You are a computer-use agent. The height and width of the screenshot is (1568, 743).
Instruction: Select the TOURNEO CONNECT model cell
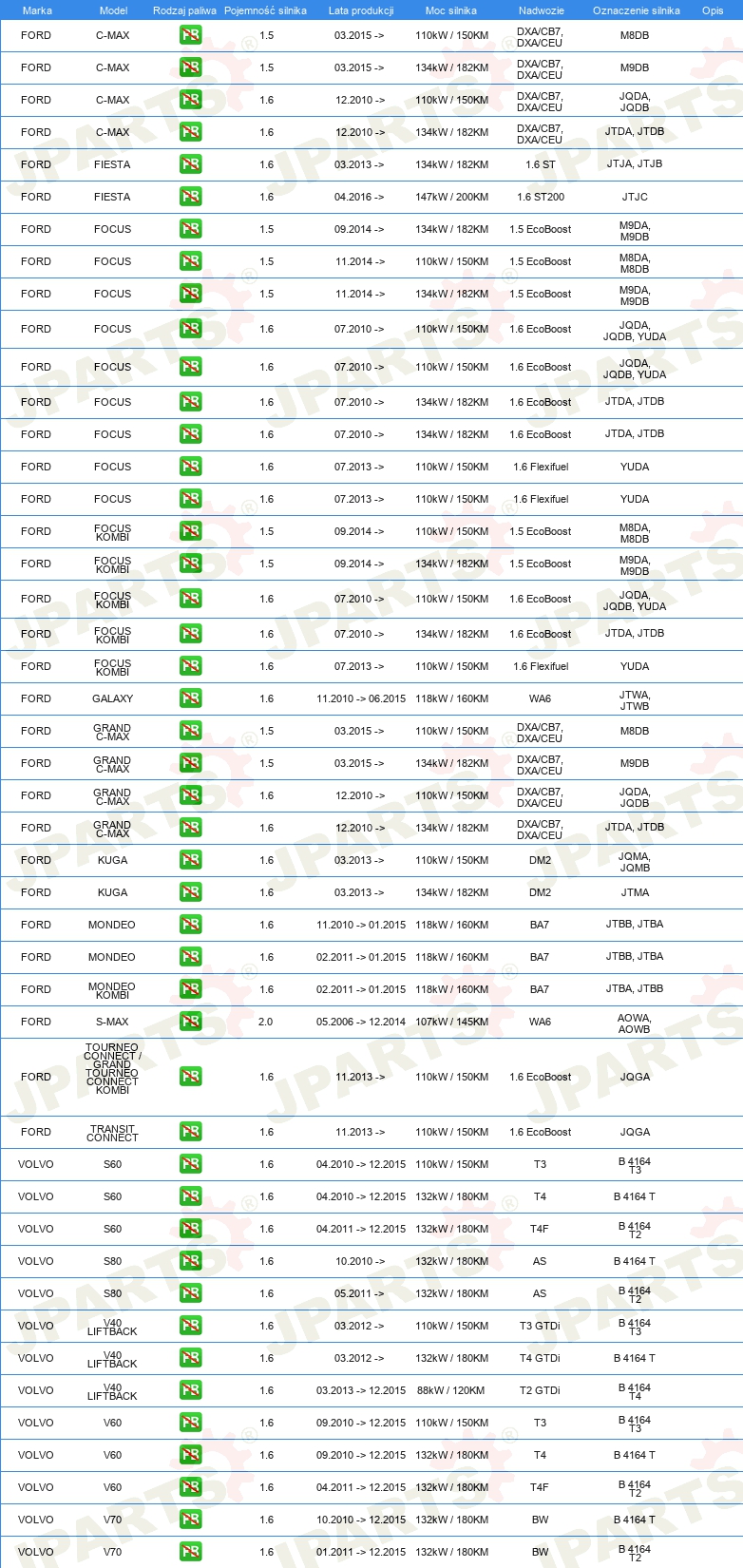(112, 1069)
